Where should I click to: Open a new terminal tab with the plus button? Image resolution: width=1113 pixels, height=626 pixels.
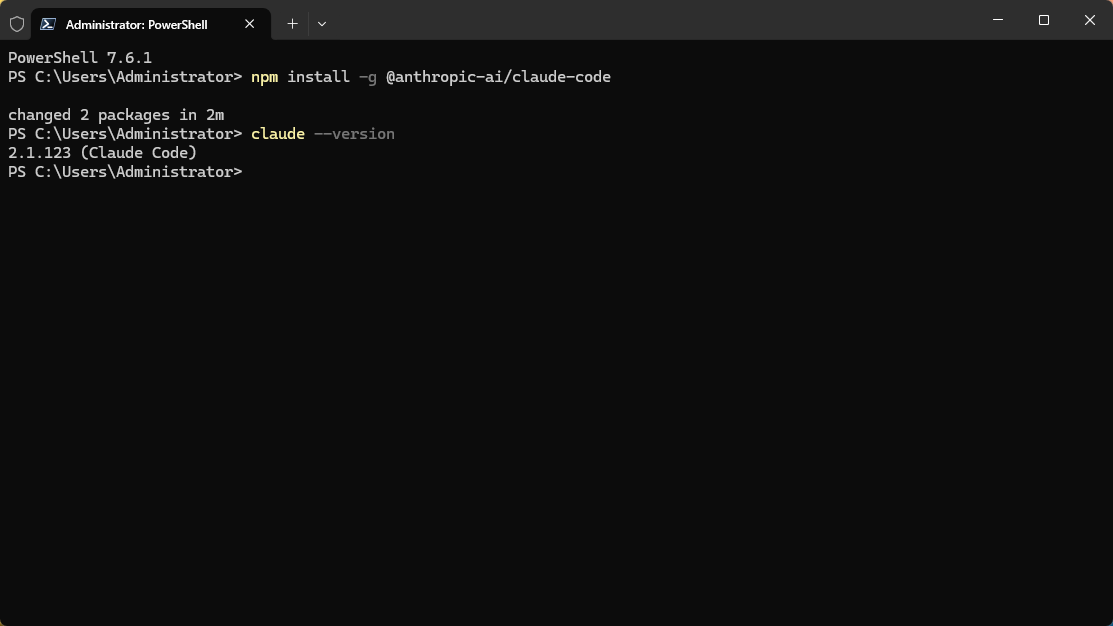(292, 23)
